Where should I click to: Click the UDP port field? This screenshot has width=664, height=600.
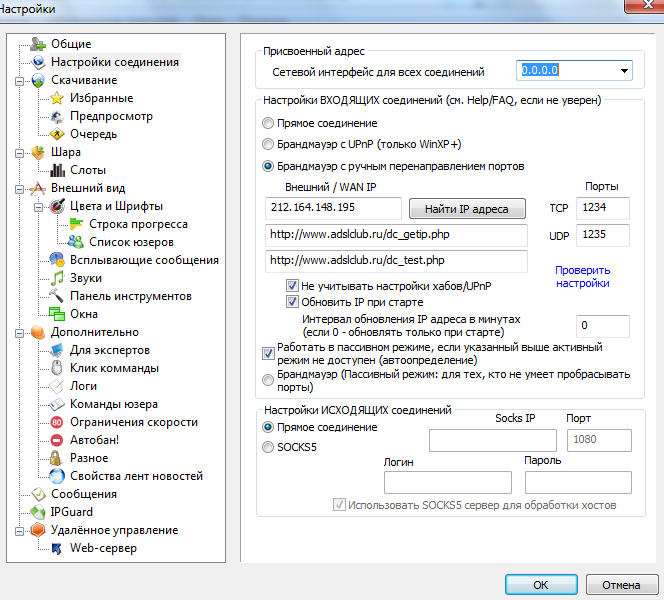click(x=603, y=235)
